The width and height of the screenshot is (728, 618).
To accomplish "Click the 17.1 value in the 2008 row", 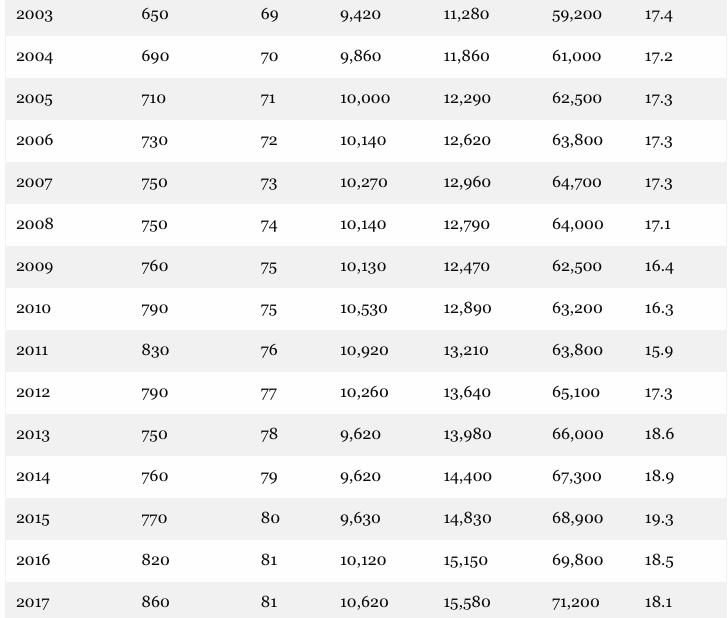I will [657, 225].
